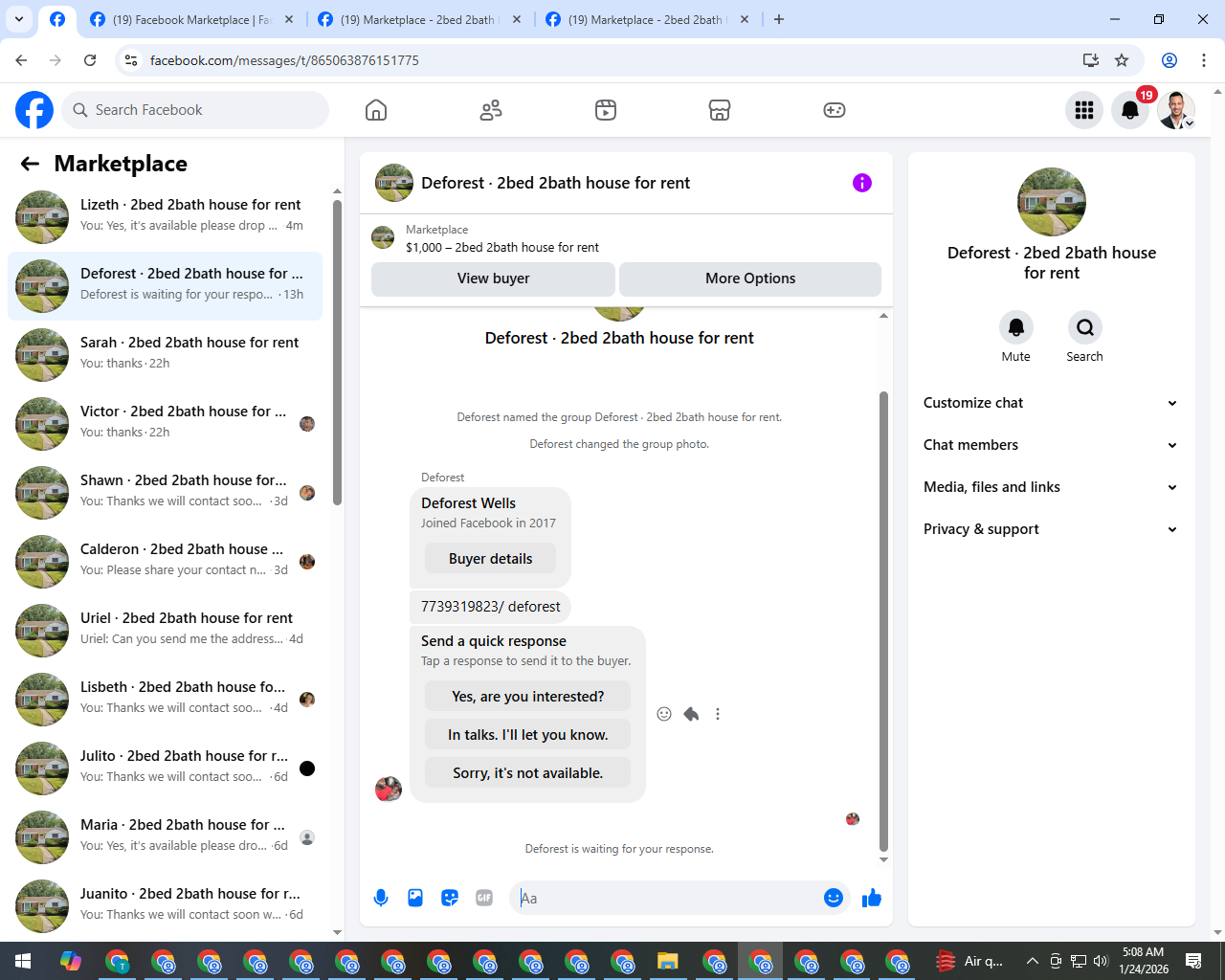This screenshot has width=1225, height=980.
Task: Bookmark this page with star icon
Action: [1122, 60]
